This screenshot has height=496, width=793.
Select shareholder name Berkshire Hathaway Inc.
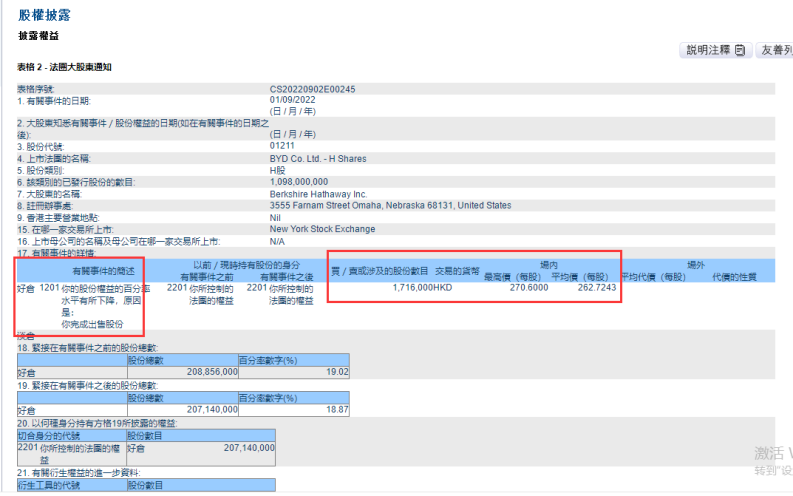tap(318, 194)
